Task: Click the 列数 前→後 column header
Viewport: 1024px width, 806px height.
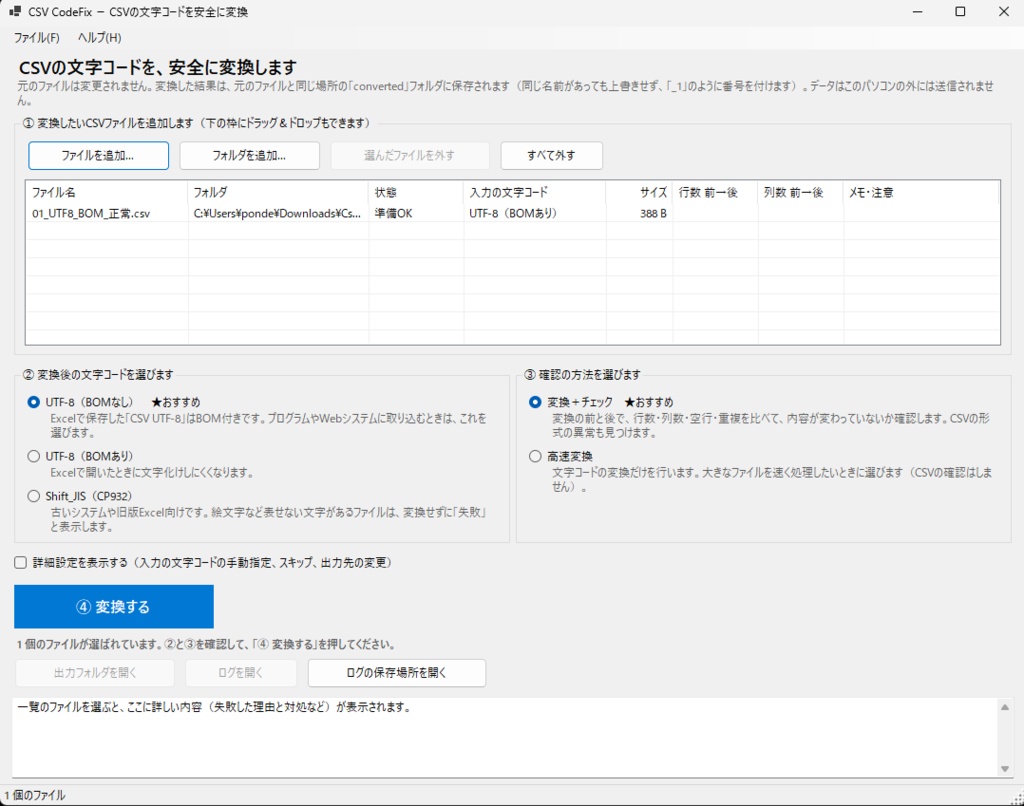Action: pyautogui.click(x=801, y=193)
